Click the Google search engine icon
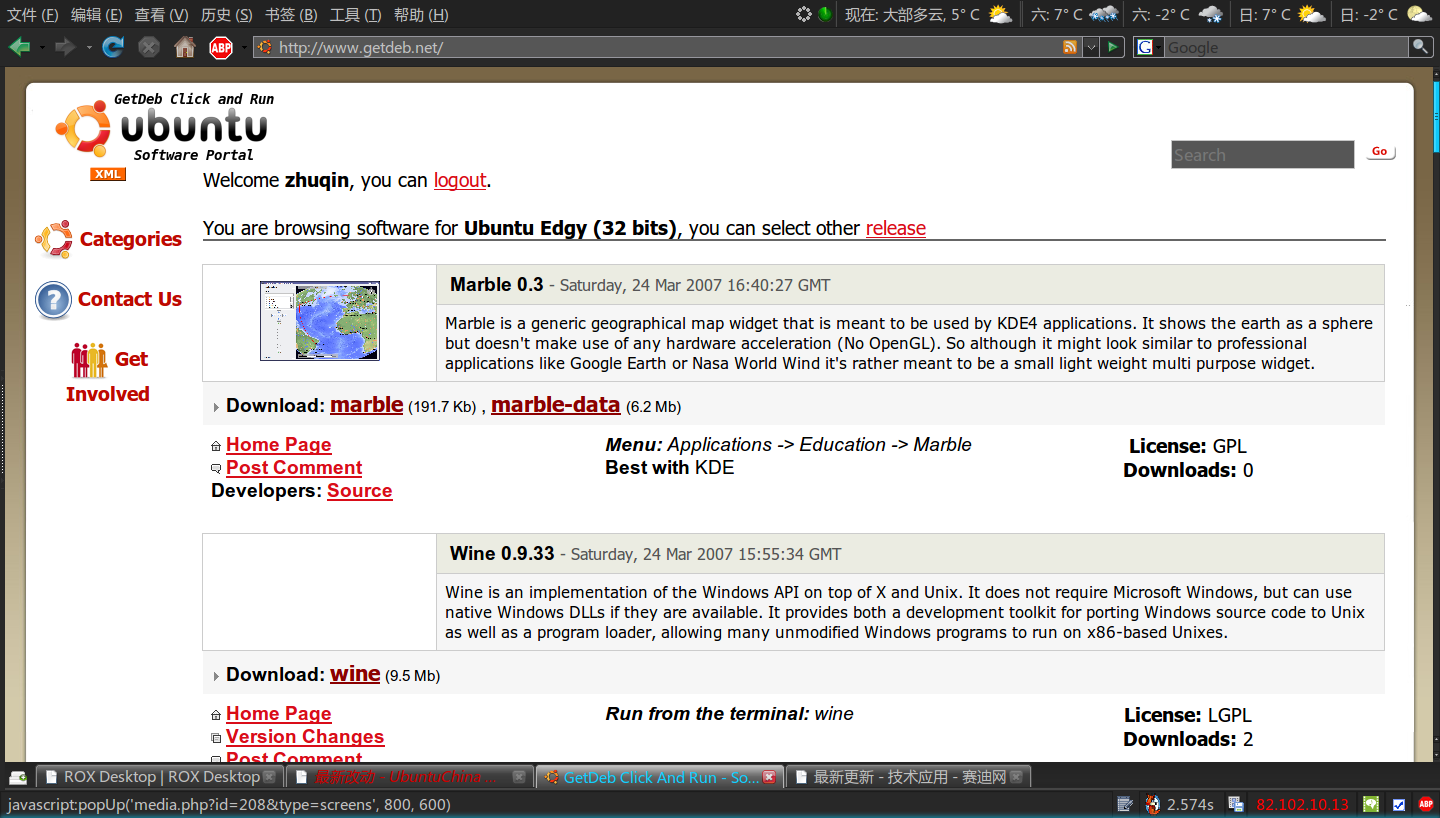 (x=1144, y=47)
